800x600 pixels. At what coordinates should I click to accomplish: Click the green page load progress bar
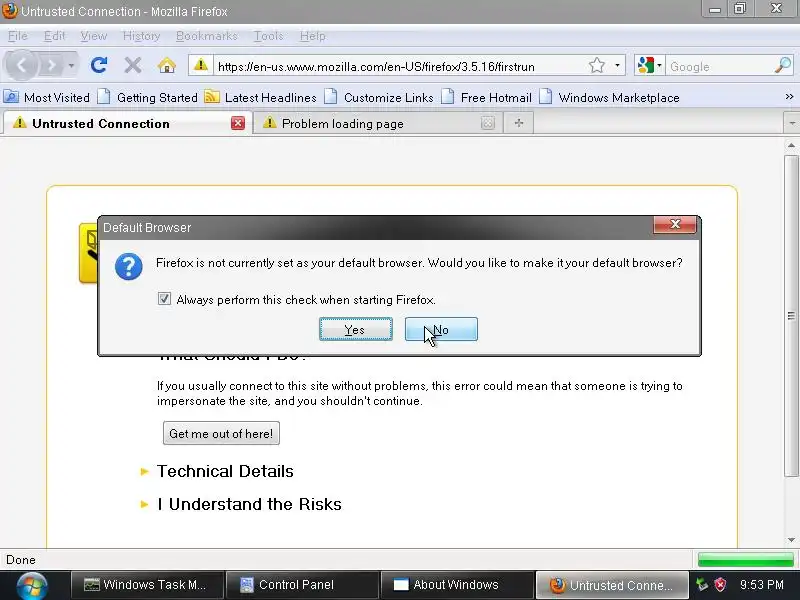(745, 560)
